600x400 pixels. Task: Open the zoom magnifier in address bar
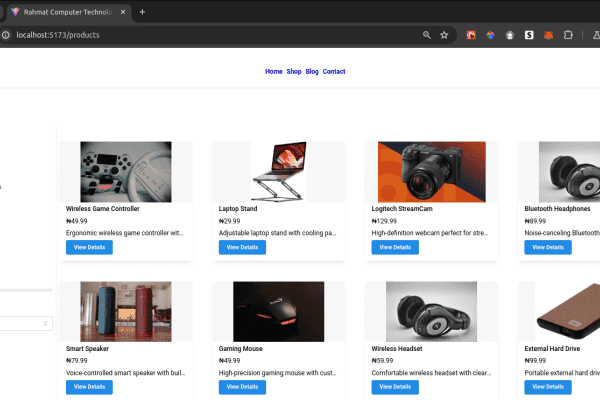427,35
